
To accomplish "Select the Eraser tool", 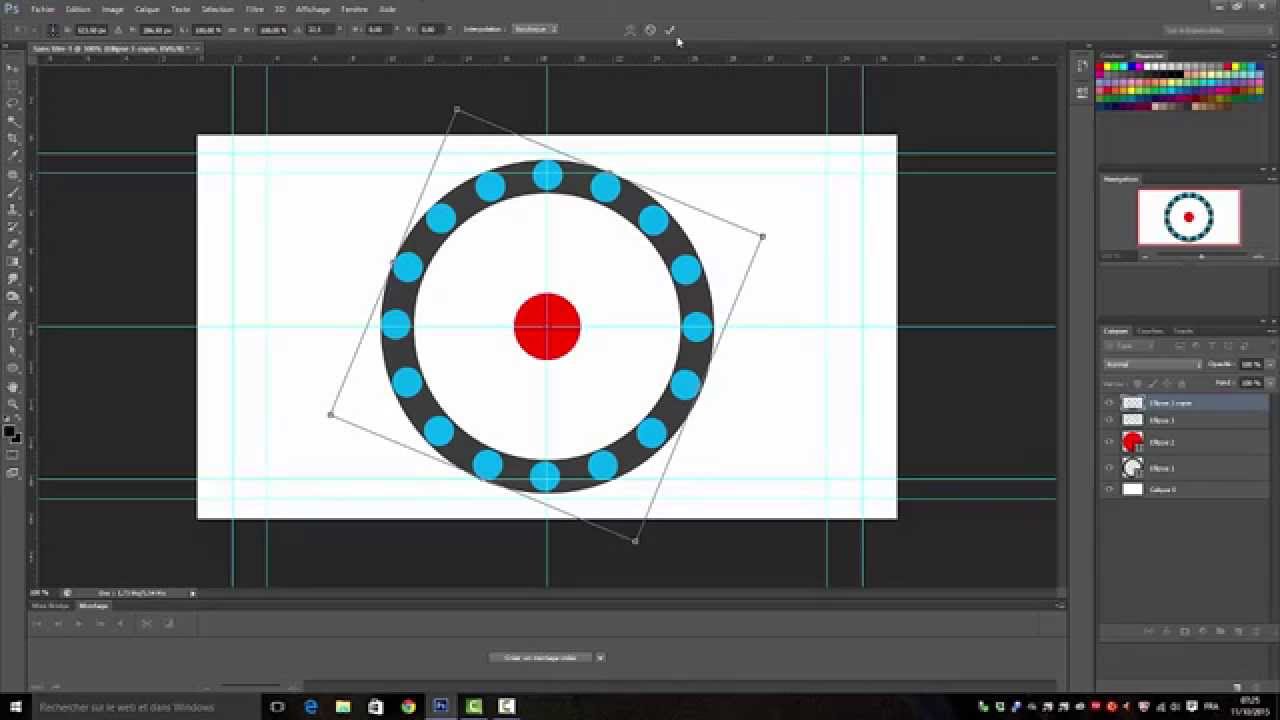I will pos(13,244).
